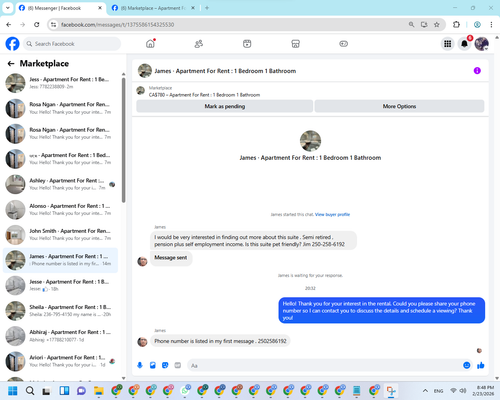Go back using the Marketplace back arrow
Image resolution: width=500 pixels, height=400 pixels.
(11, 63)
